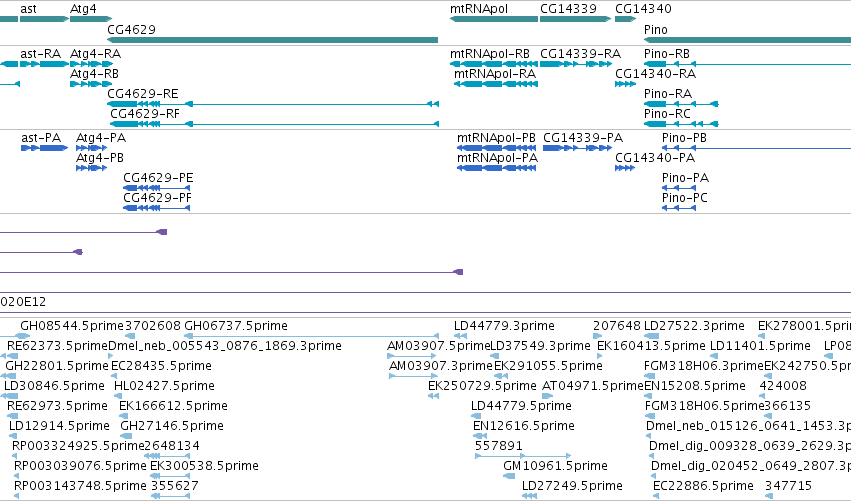Select the Pino-RA transcript
Viewport: 851px width, 501px height.
[x=681, y=104]
